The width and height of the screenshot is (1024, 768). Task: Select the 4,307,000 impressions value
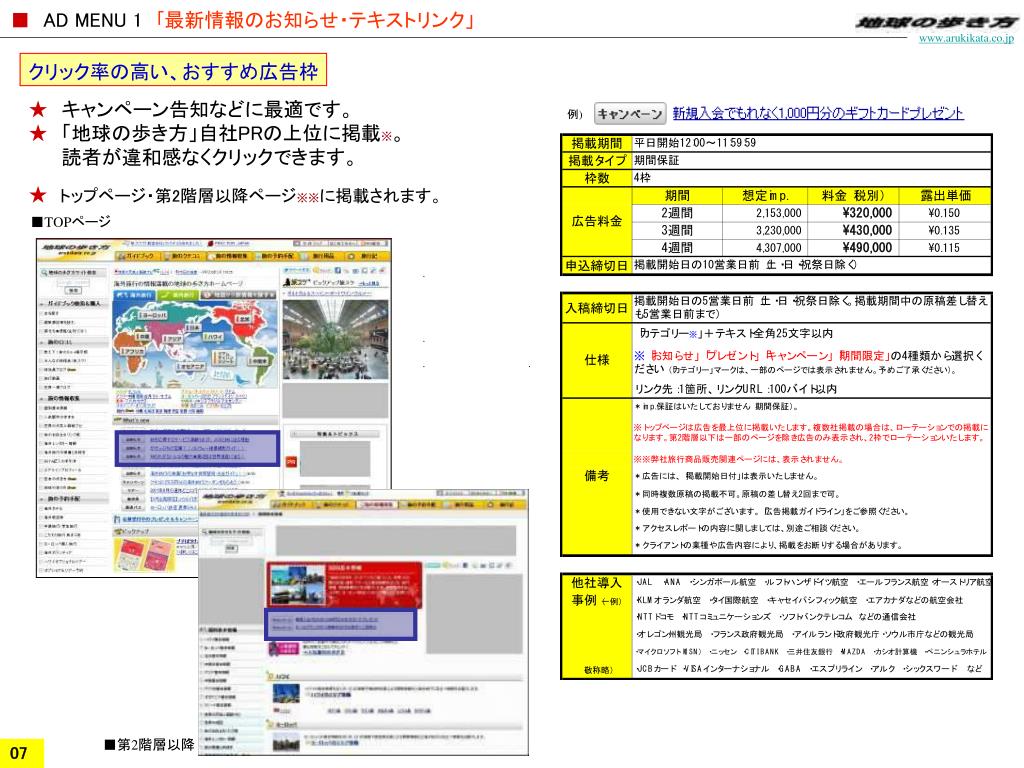[x=778, y=248]
